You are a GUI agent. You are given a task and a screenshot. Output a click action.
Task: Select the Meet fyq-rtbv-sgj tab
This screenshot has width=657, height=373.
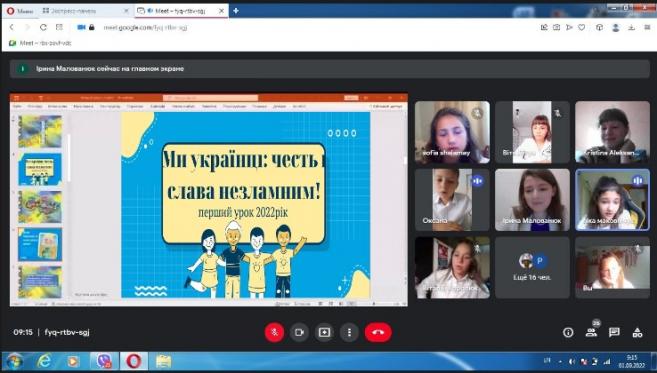[x=181, y=11]
